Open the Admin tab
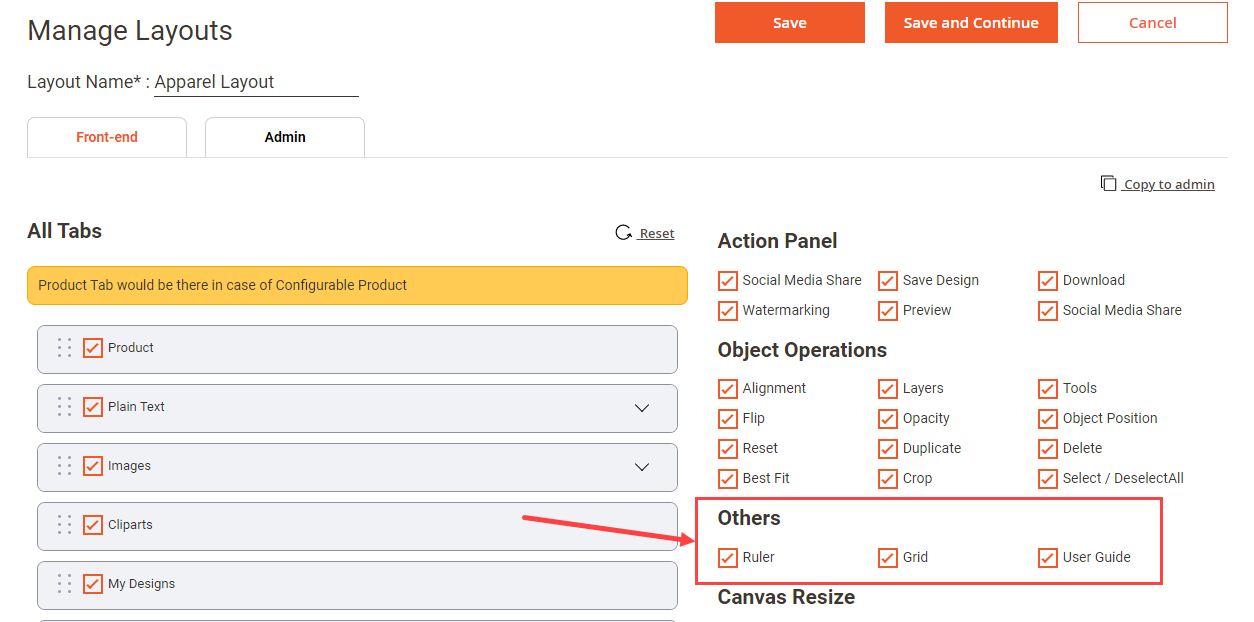The width and height of the screenshot is (1254, 622). tap(285, 137)
